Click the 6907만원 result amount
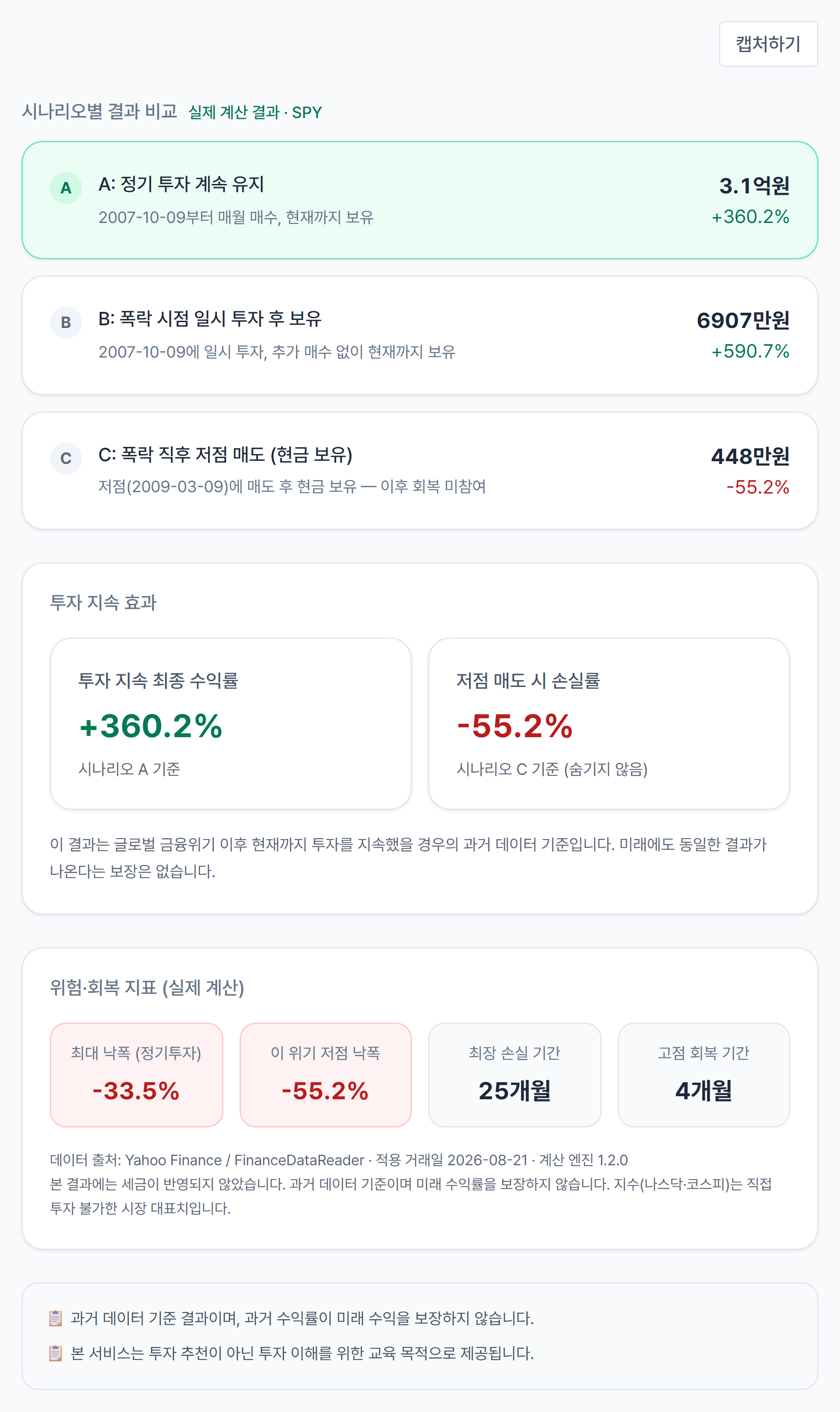 (743, 320)
